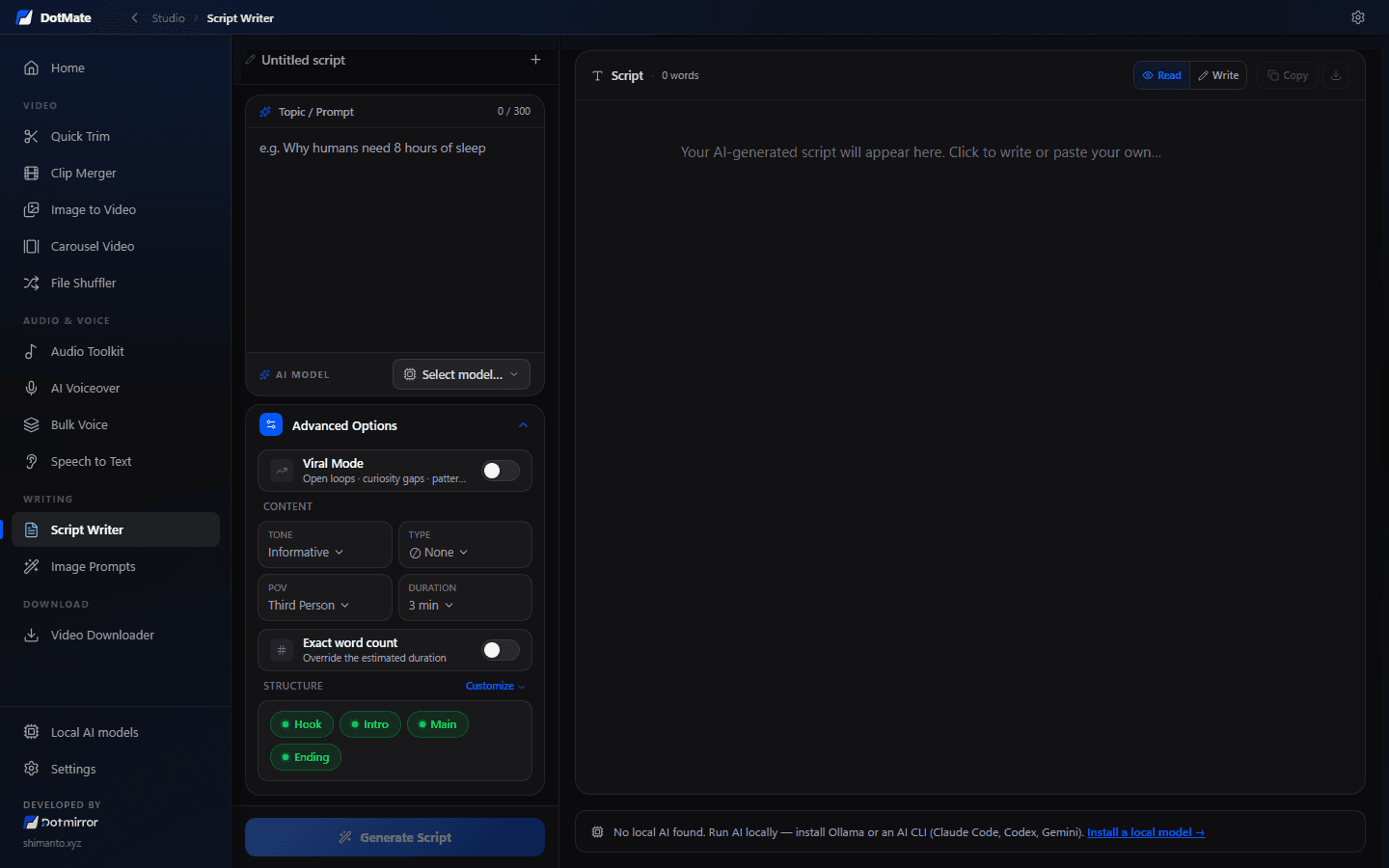This screenshot has height=868, width=1389.
Task: Open the Select model dropdown
Action: click(x=461, y=374)
